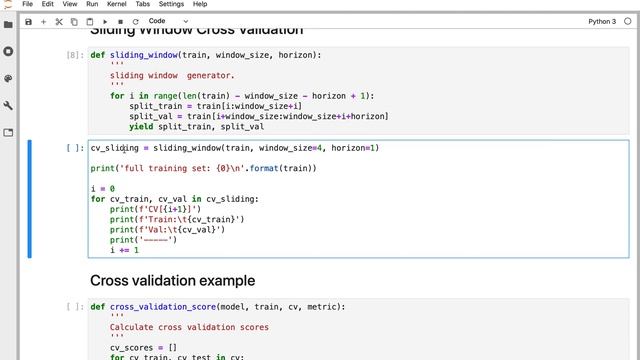Open the file browser sidebar folder icon
Screen dimensions: 640x360
click(x=8, y=25)
